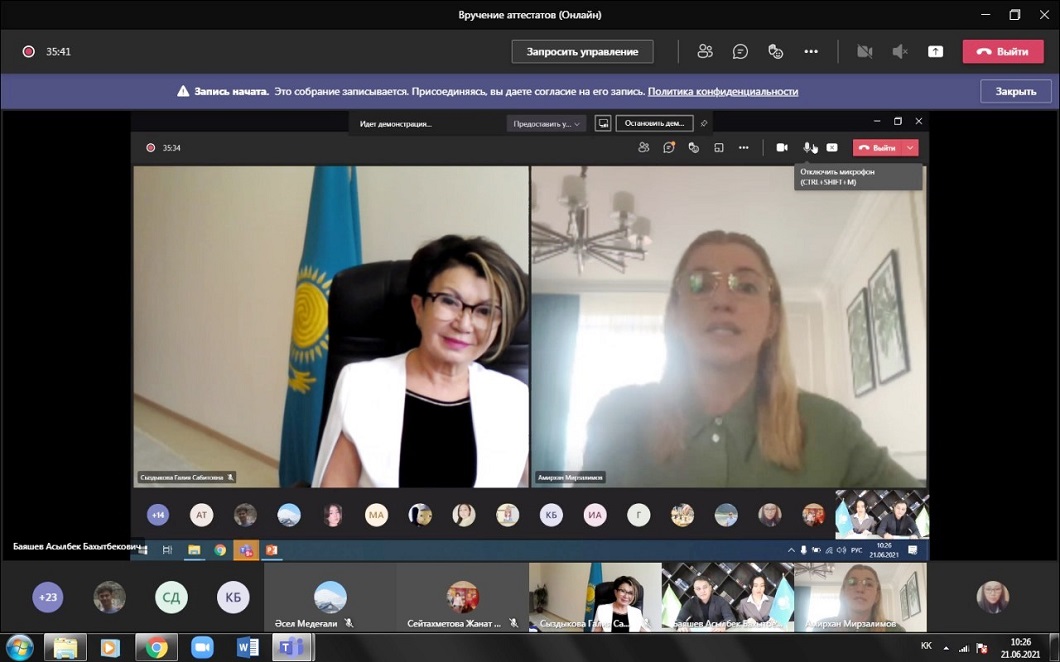Unmute the microphone in the top toolbar

tap(900, 52)
